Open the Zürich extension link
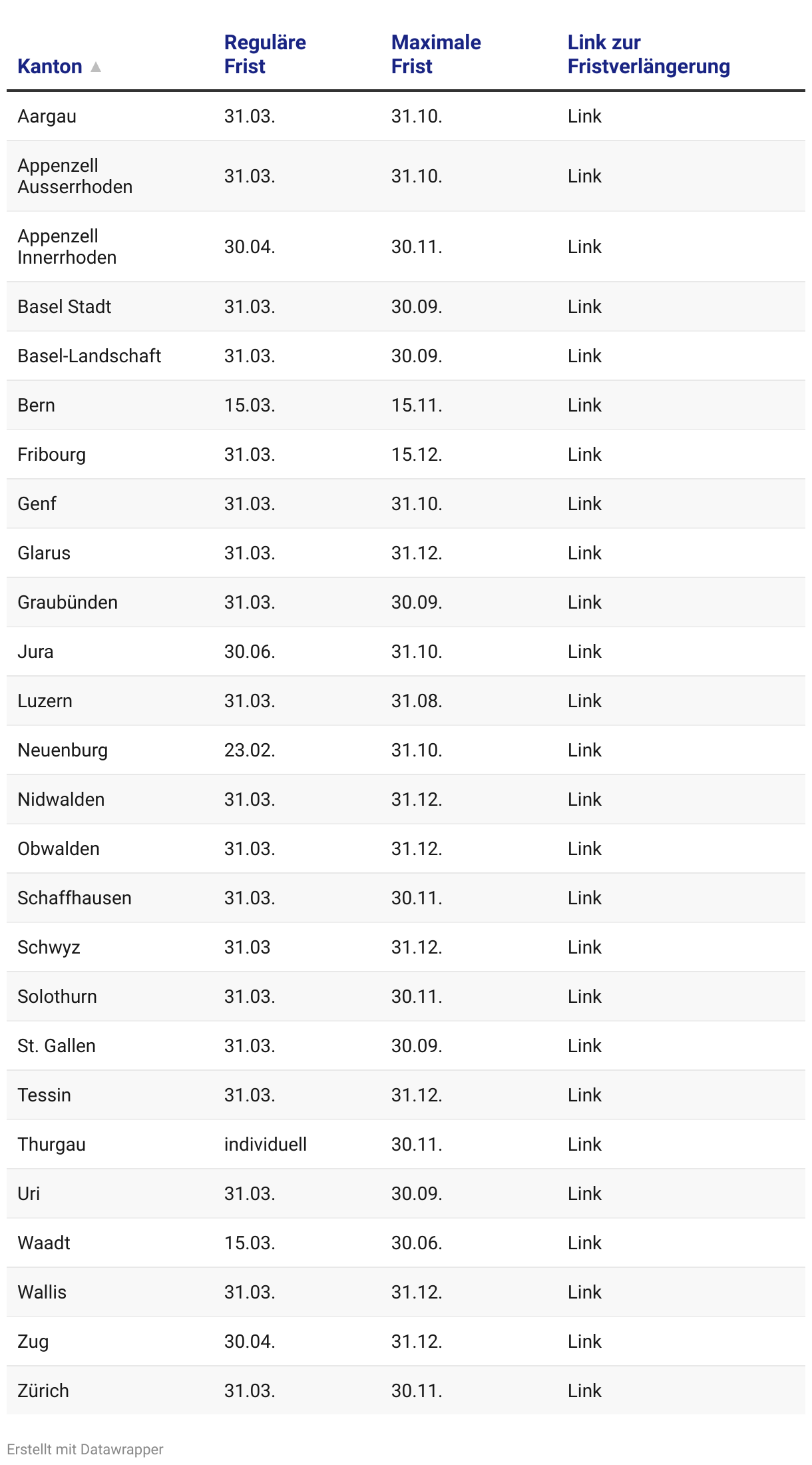This screenshot has height=1465, width=812. (584, 1390)
